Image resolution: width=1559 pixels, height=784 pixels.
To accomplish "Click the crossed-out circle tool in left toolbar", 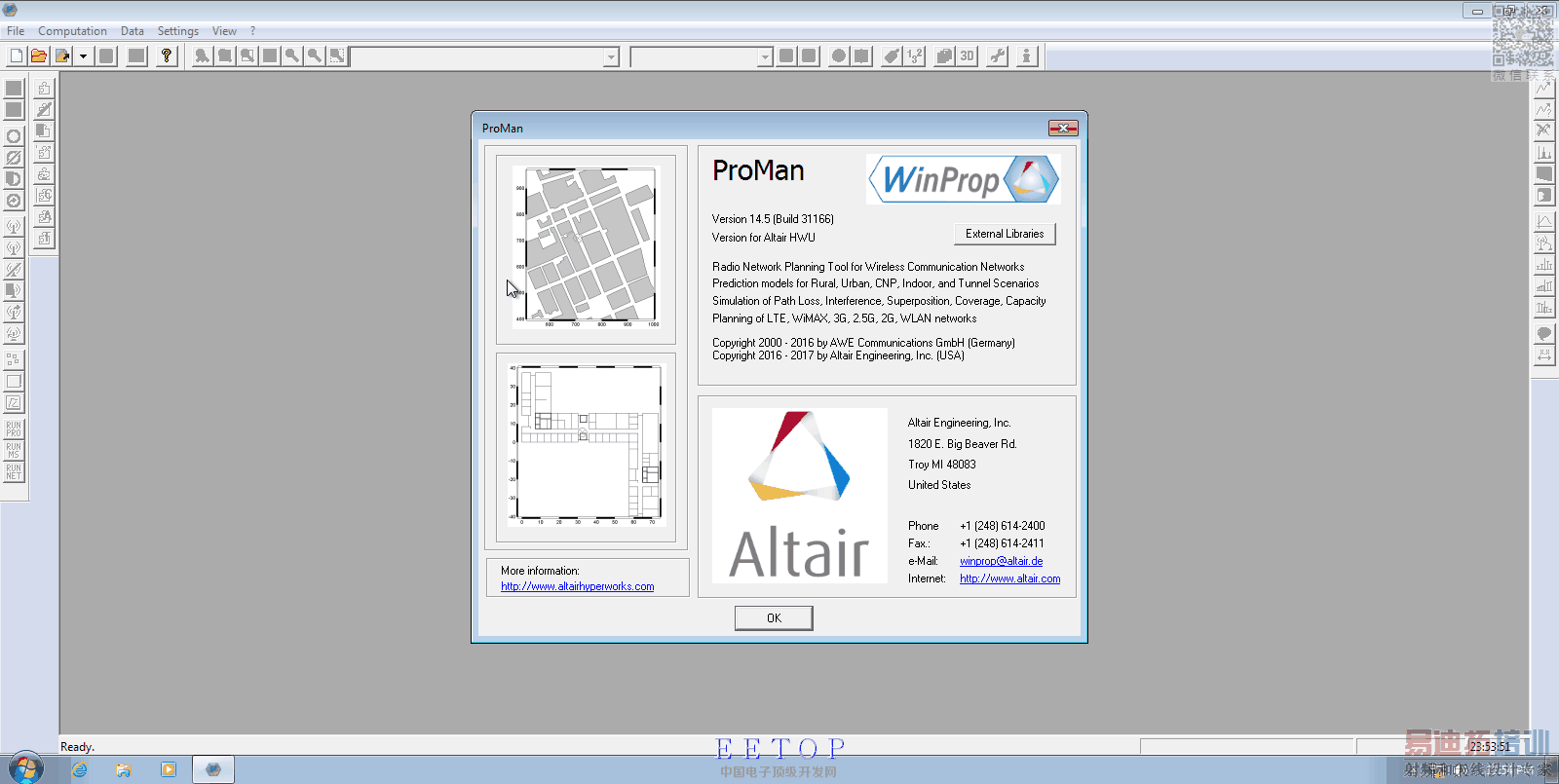I will 14,158.
